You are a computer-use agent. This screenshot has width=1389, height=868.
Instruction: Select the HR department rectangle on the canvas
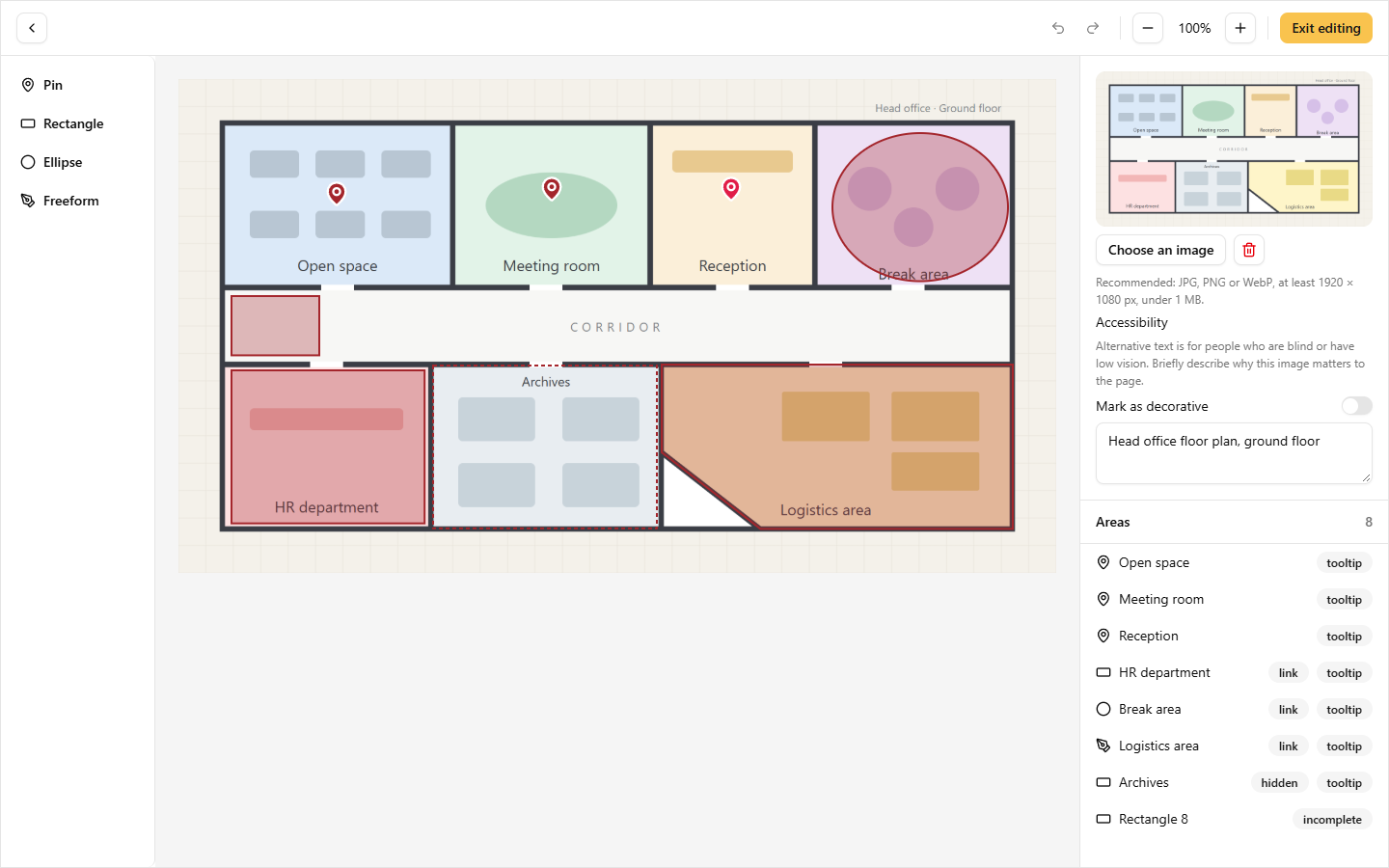[x=328, y=447]
